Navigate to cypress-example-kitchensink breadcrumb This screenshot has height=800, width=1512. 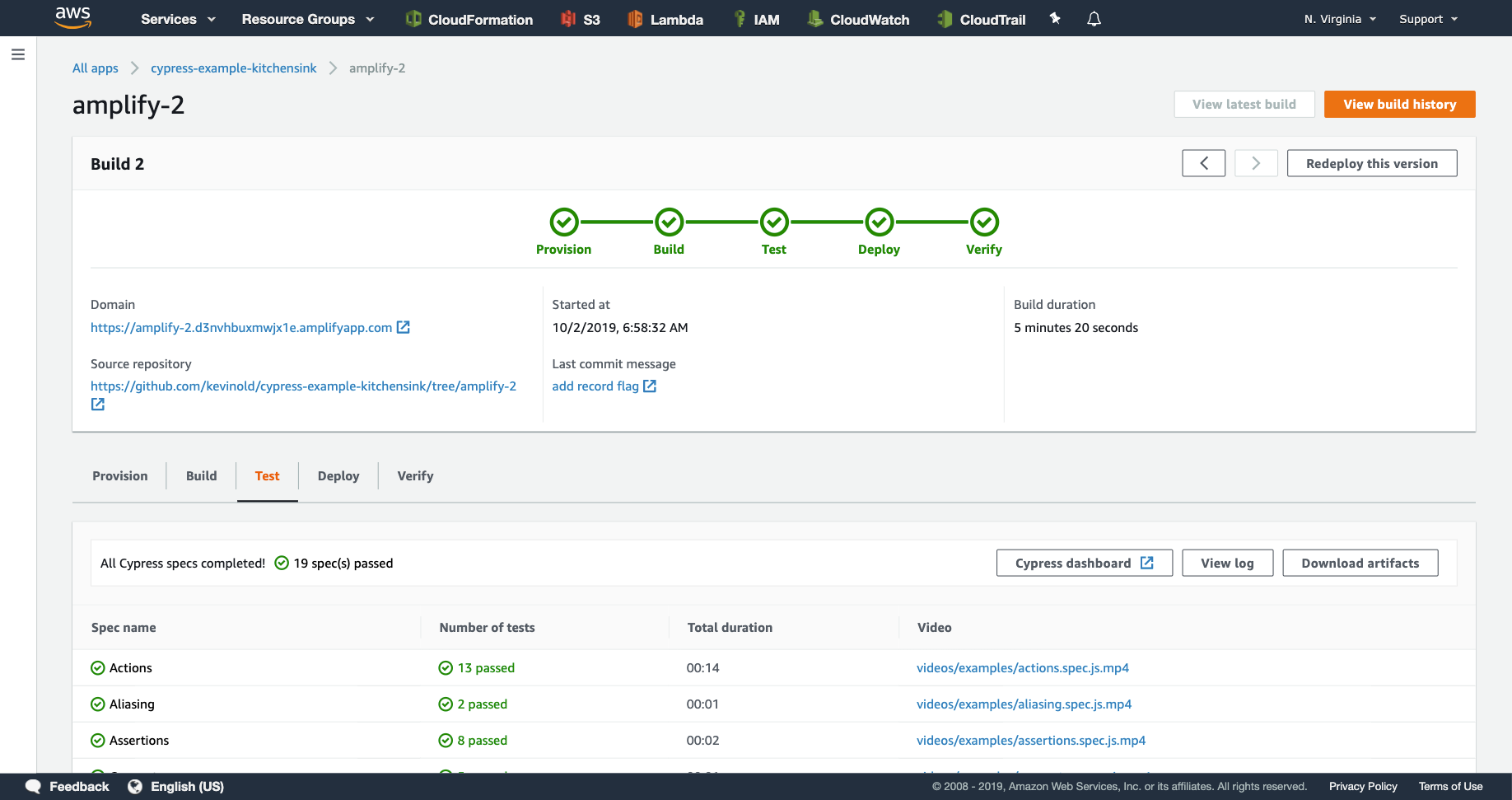tap(233, 68)
